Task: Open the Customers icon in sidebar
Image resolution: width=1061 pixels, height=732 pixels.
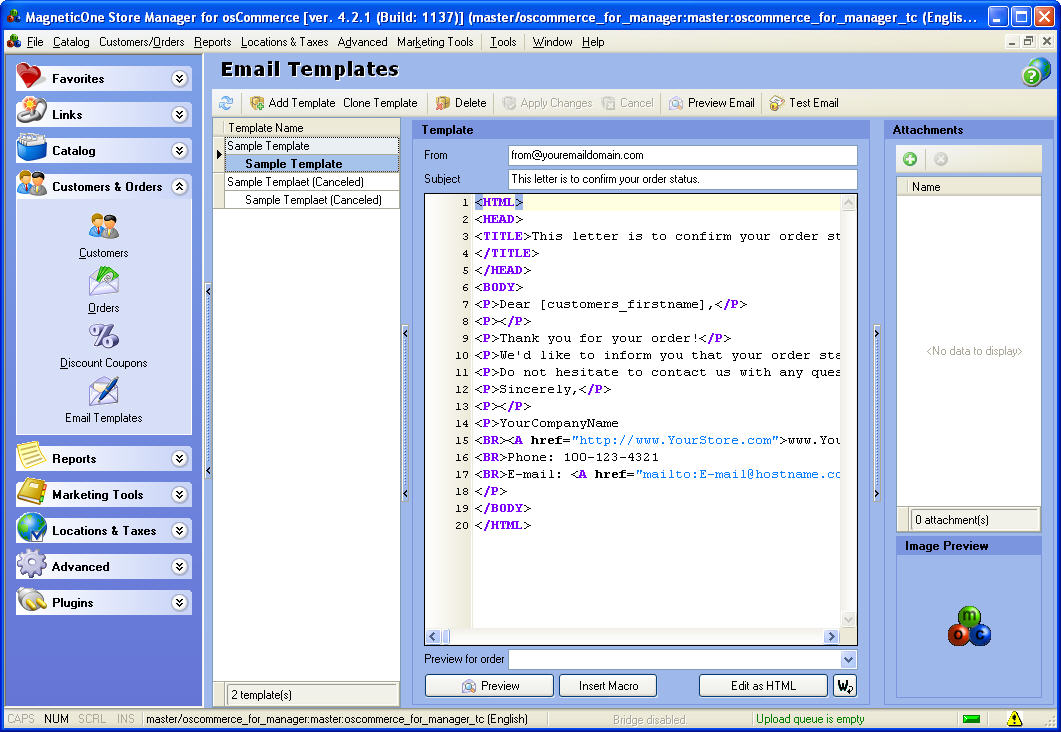Action: tap(104, 235)
